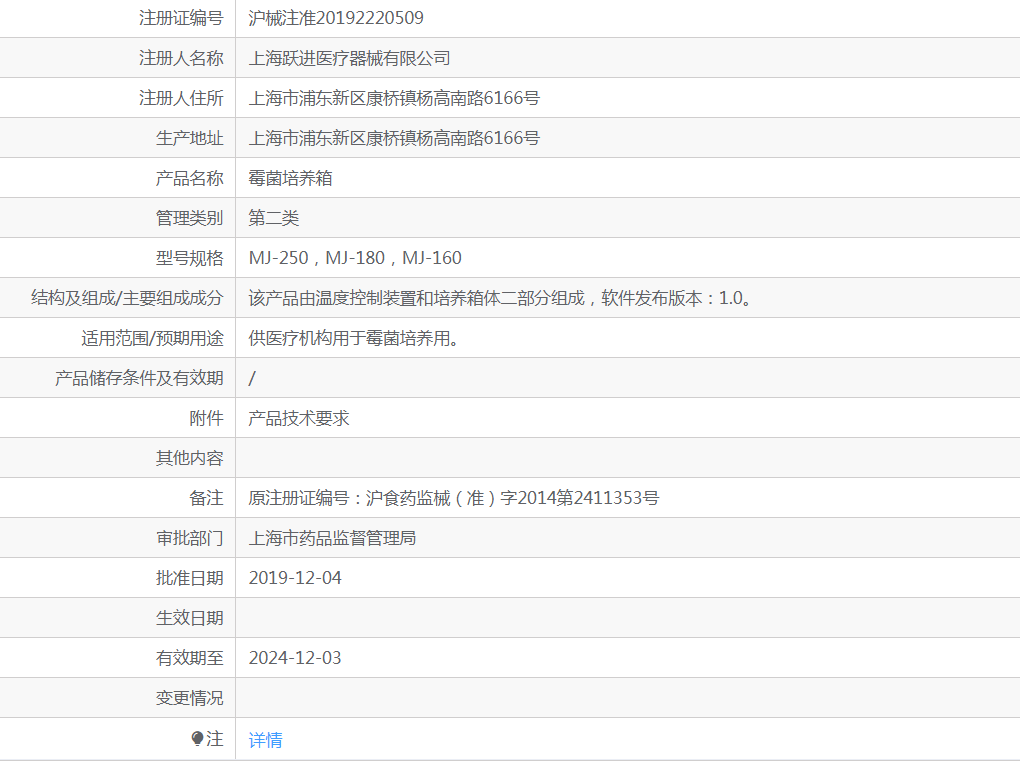Select registration number 沪械注准20192220509

point(336,18)
